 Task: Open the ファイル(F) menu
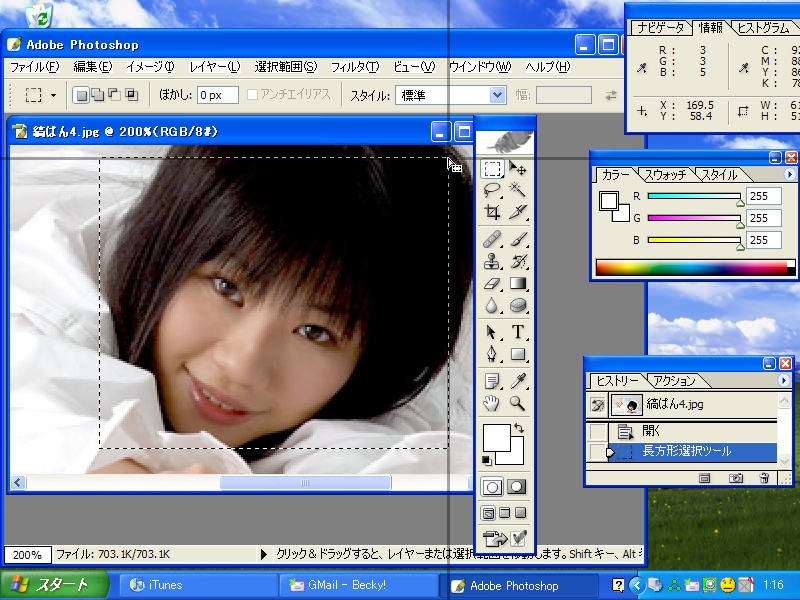[35, 67]
